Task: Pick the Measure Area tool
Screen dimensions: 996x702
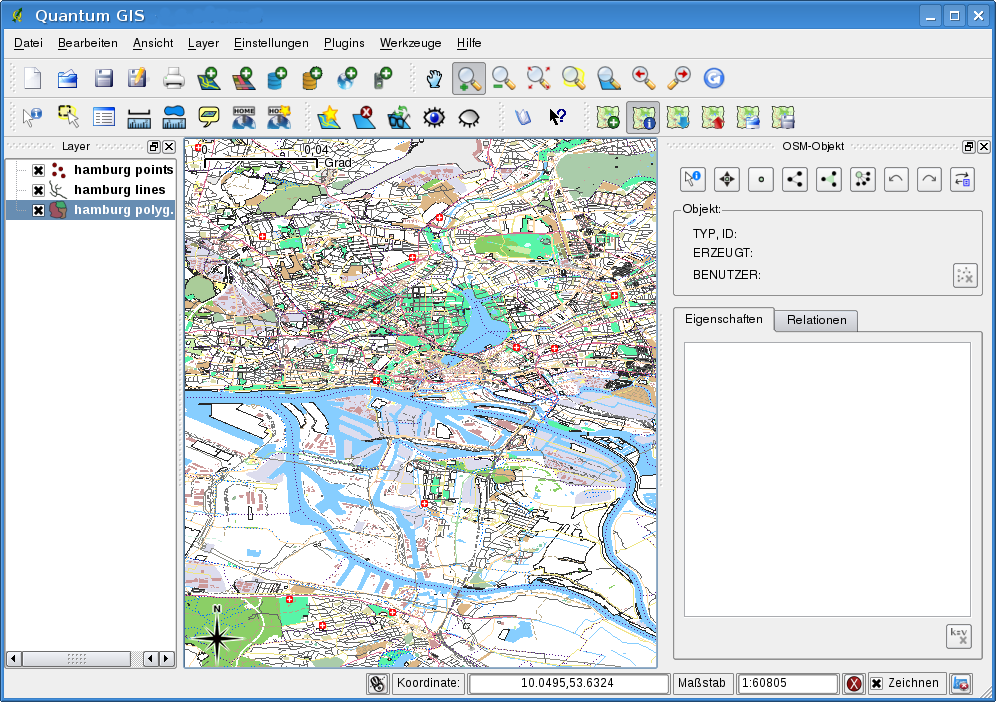Action: click(173, 117)
